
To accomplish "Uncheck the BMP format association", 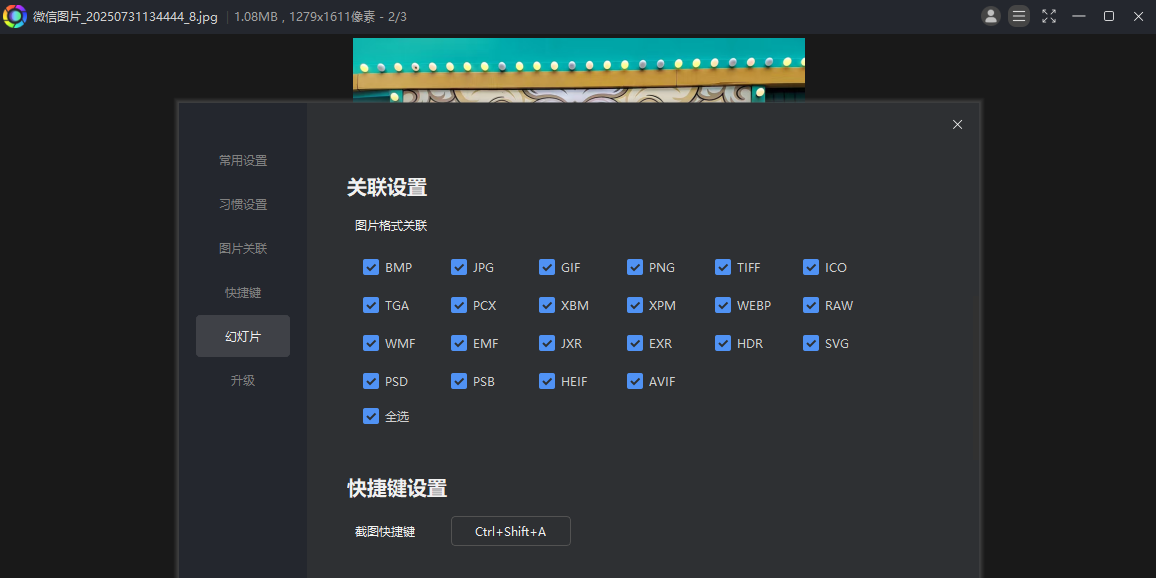I will [x=371, y=267].
